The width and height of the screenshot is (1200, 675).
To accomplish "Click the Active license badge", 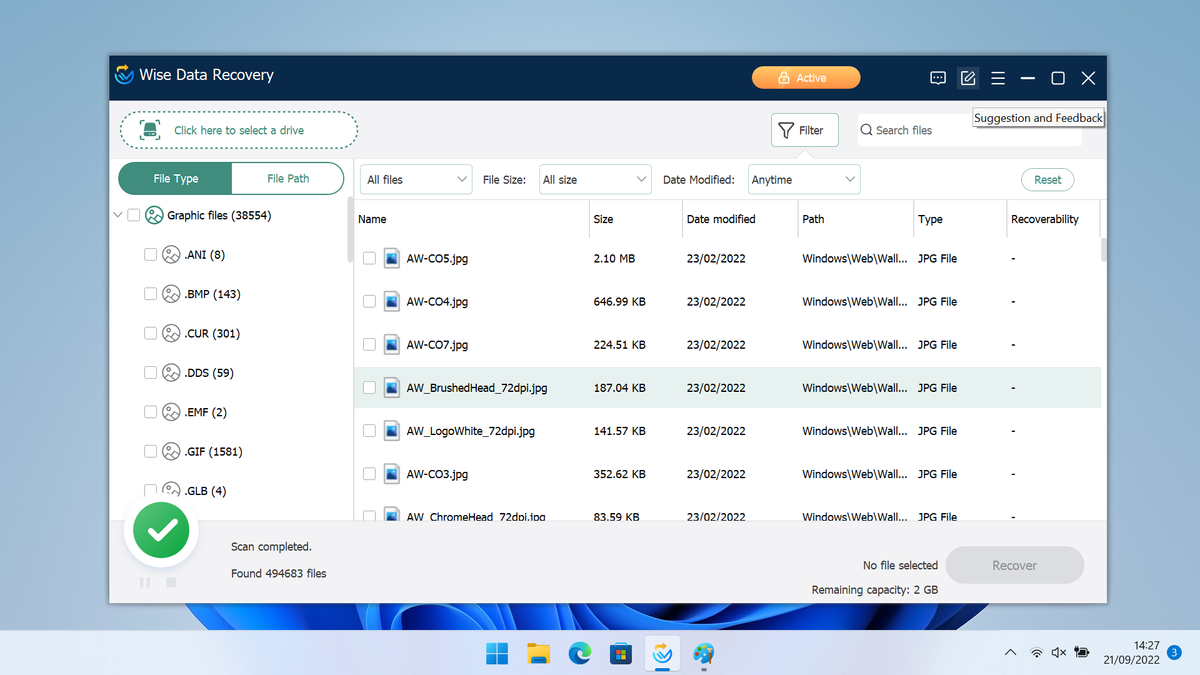I will [806, 77].
